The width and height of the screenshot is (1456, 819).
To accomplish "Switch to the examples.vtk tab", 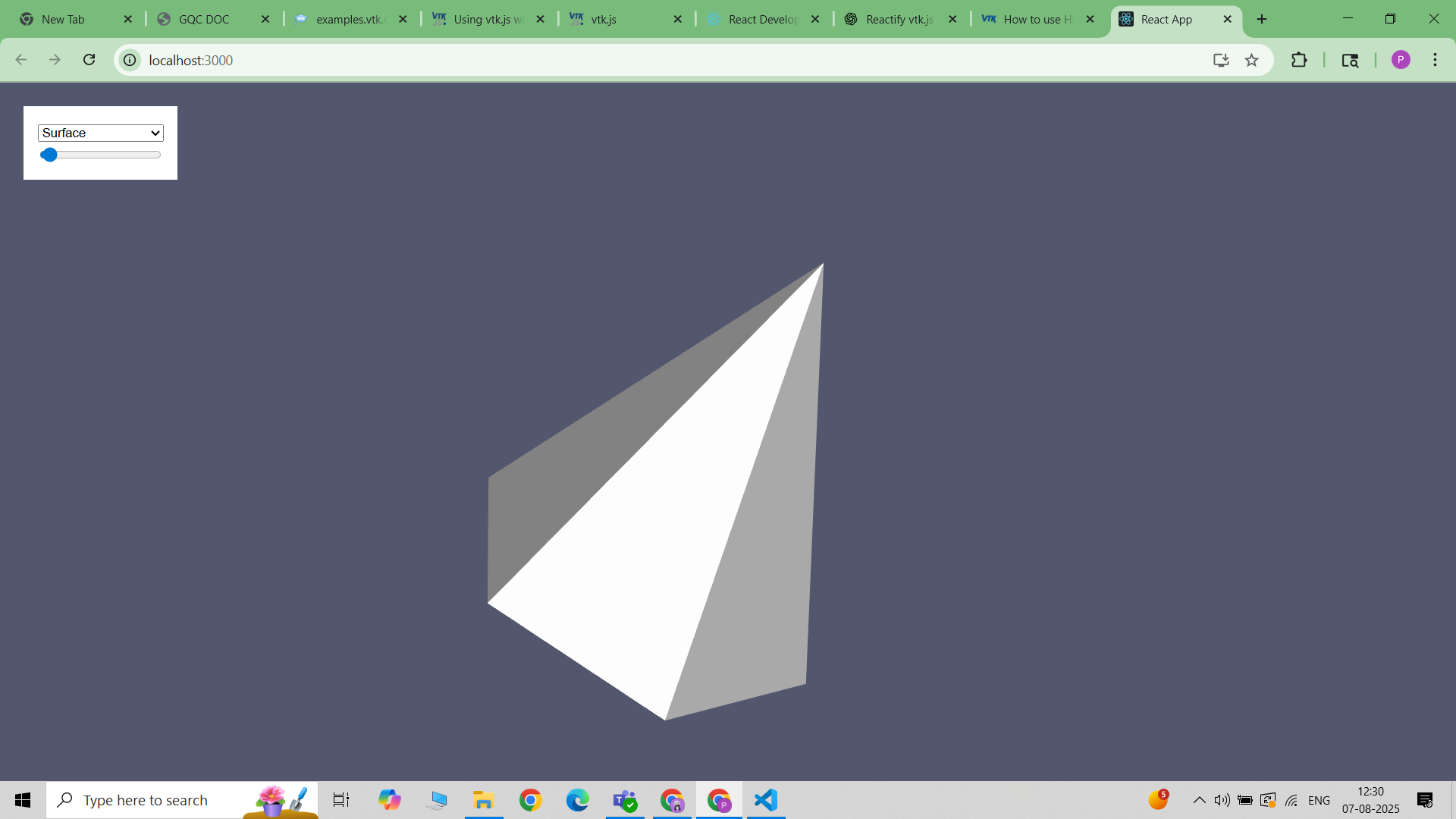I will click(x=349, y=19).
